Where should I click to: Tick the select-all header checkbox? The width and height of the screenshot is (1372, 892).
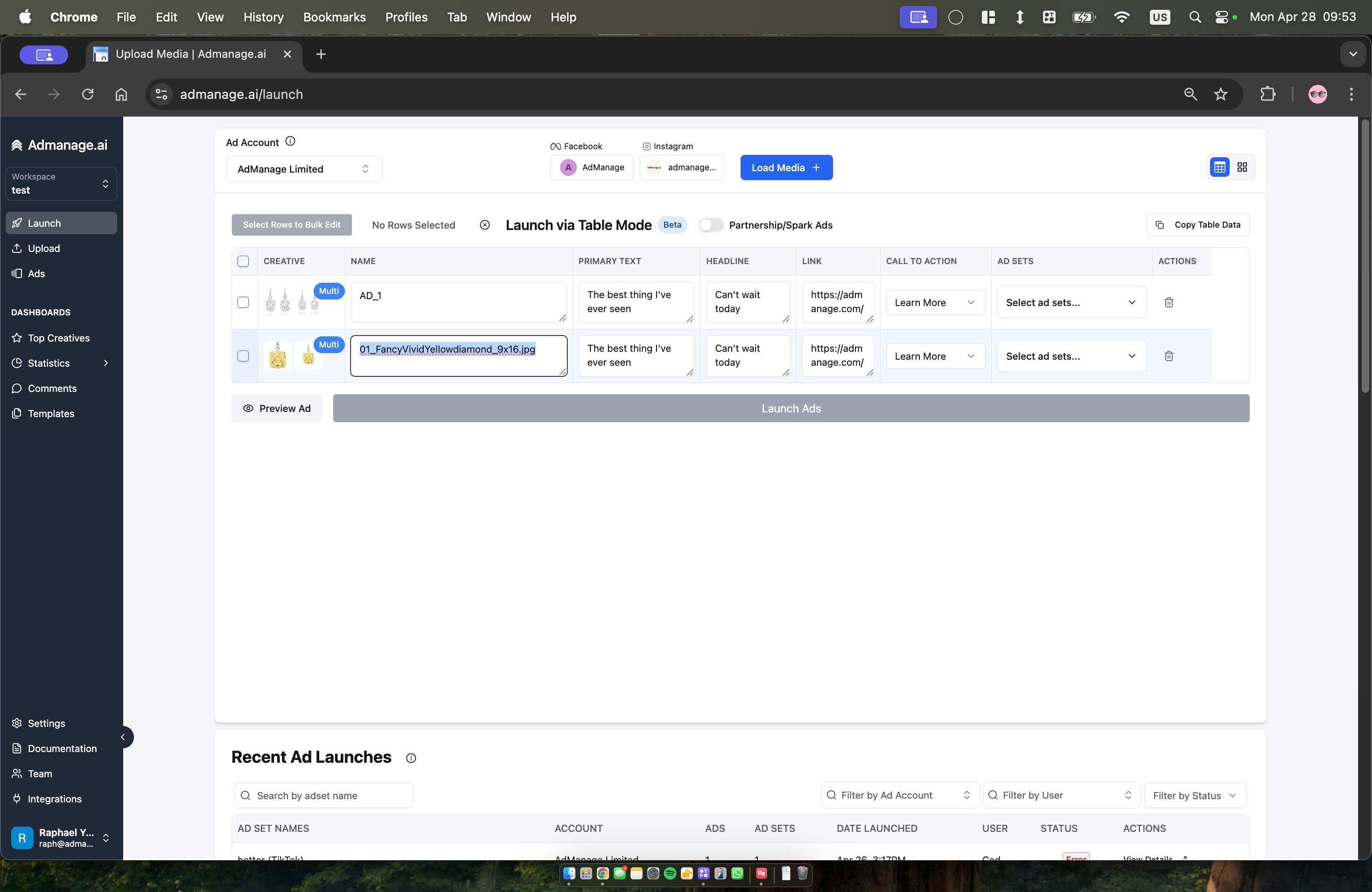tap(243, 261)
